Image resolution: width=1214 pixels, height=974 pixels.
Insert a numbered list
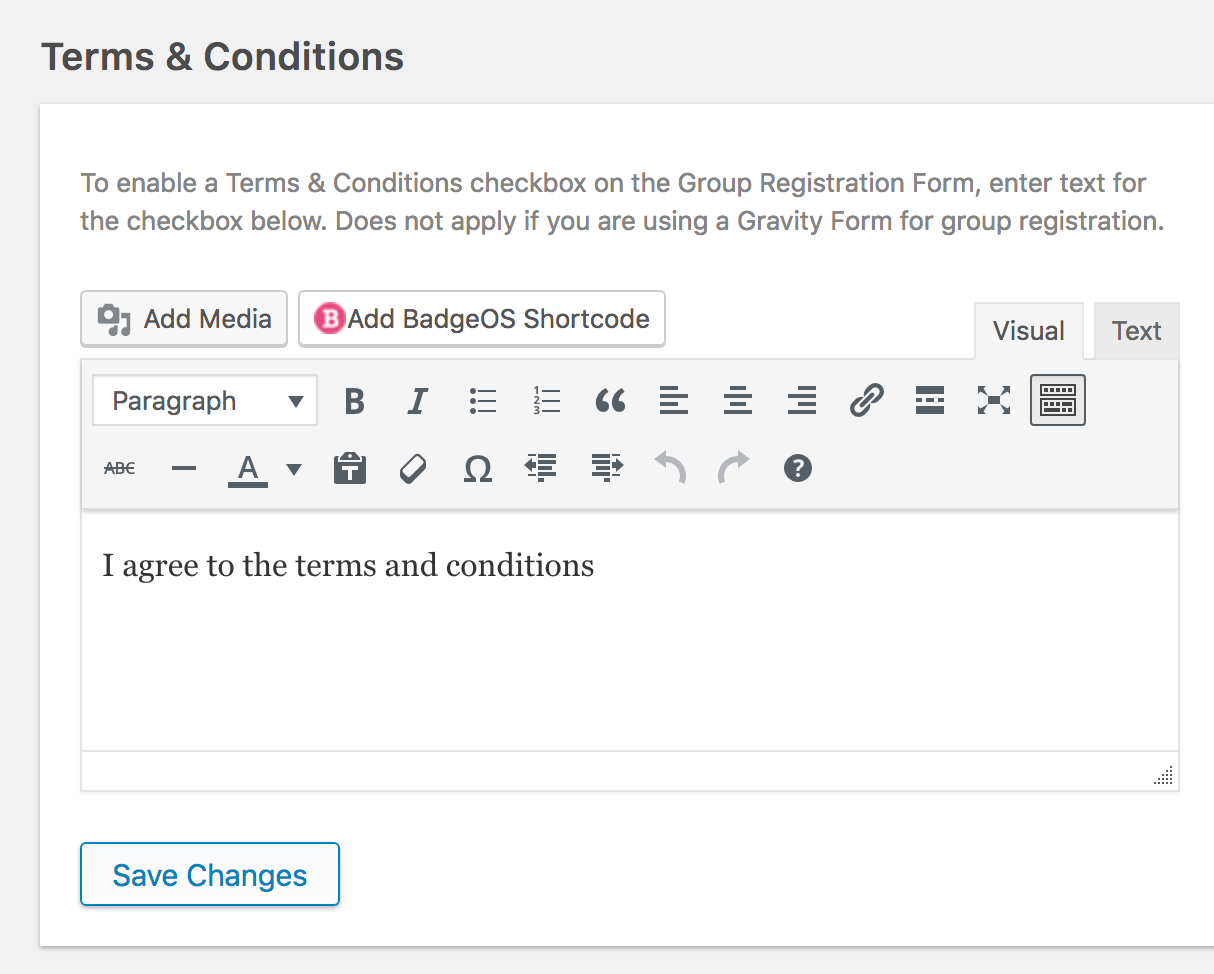pyautogui.click(x=546, y=401)
